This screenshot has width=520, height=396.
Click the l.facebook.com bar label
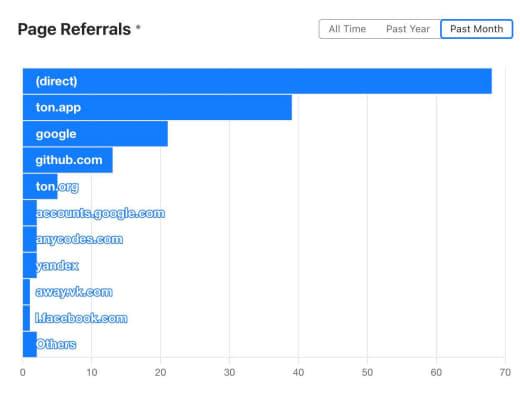click(81, 318)
